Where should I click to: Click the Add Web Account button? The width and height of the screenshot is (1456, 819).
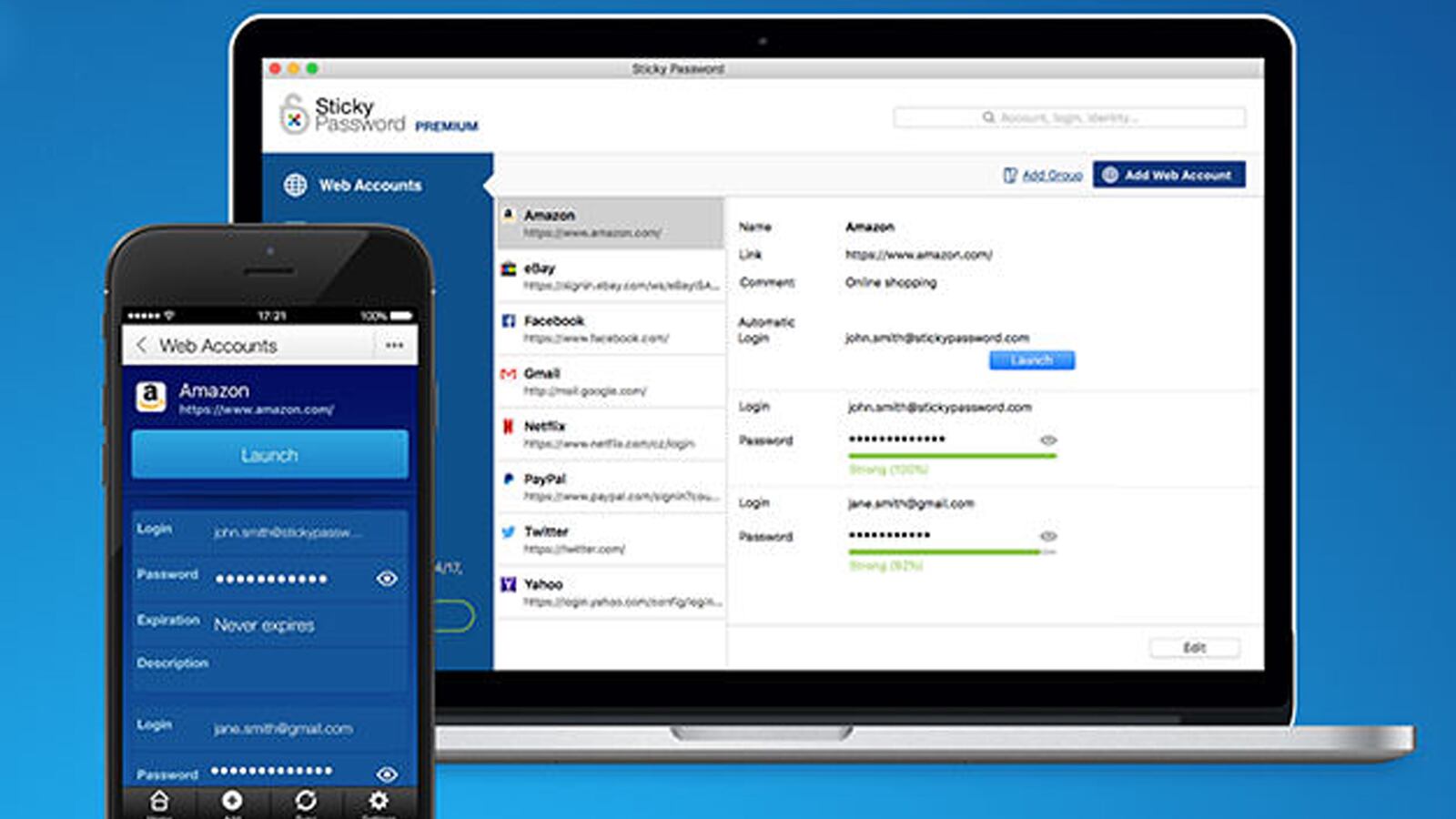click(1168, 175)
